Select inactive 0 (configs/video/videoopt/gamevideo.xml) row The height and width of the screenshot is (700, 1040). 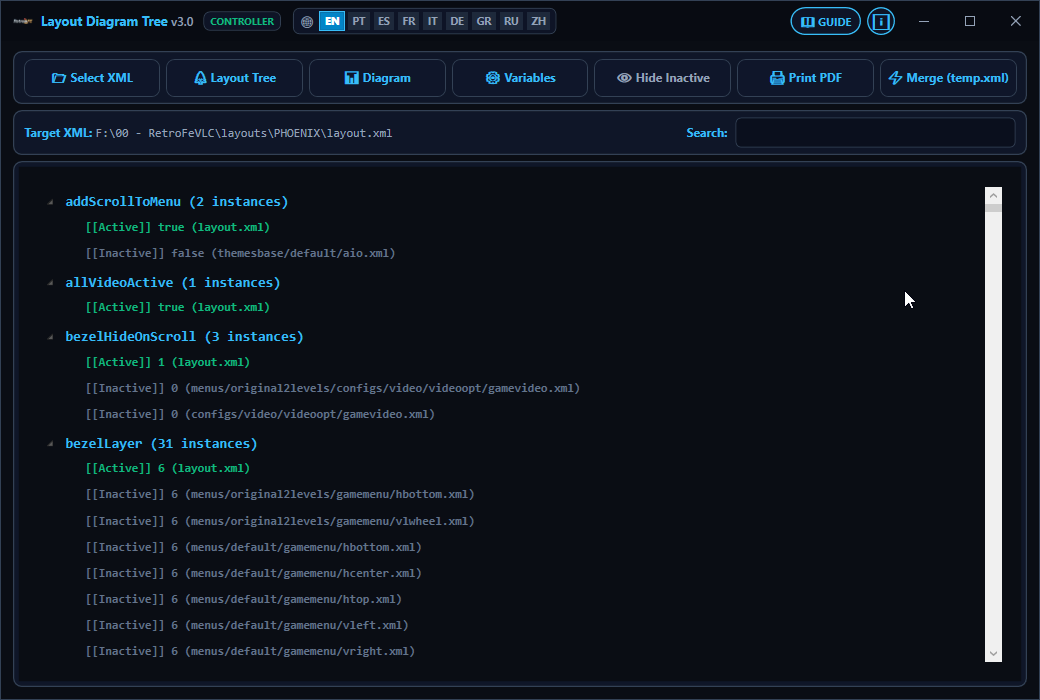tap(260, 414)
